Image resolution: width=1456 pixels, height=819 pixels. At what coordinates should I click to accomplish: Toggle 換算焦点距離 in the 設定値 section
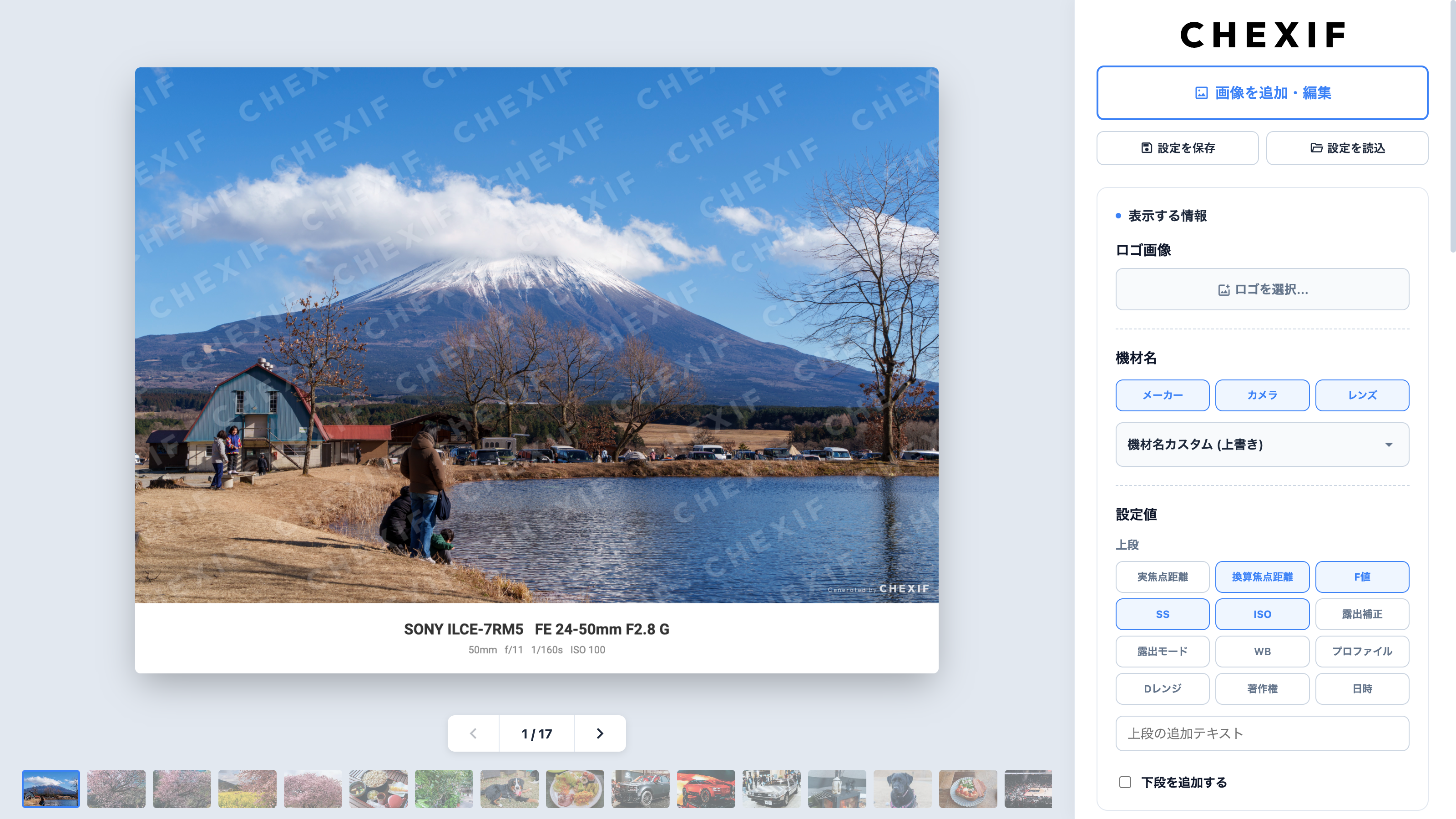point(1262,577)
